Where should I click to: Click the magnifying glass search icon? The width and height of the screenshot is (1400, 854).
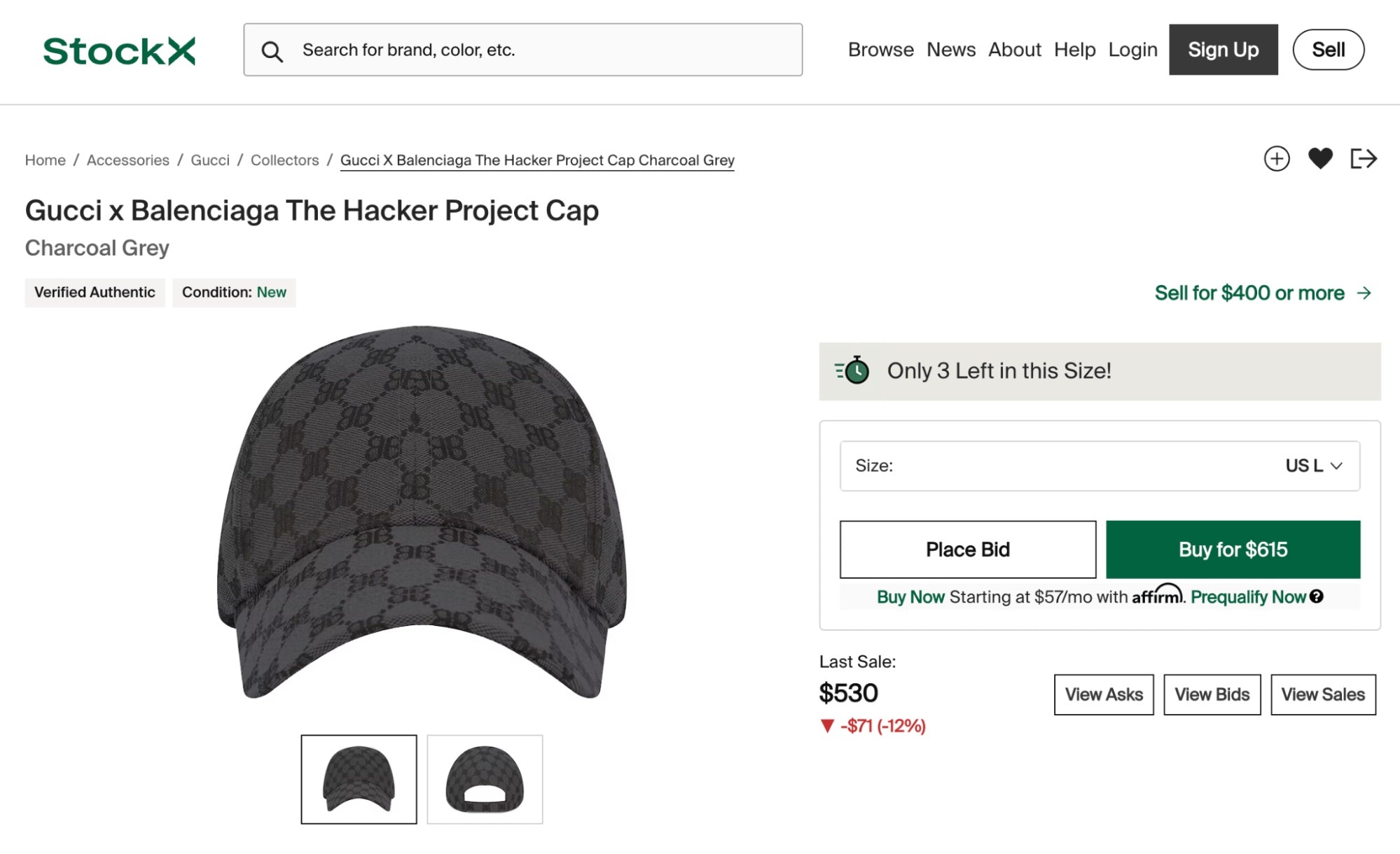coord(272,51)
